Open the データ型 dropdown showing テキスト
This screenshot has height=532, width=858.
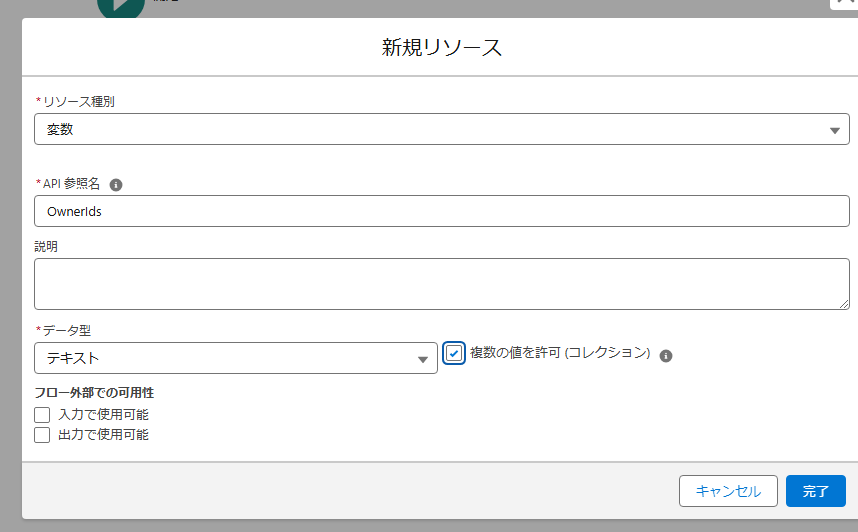[236, 358]
